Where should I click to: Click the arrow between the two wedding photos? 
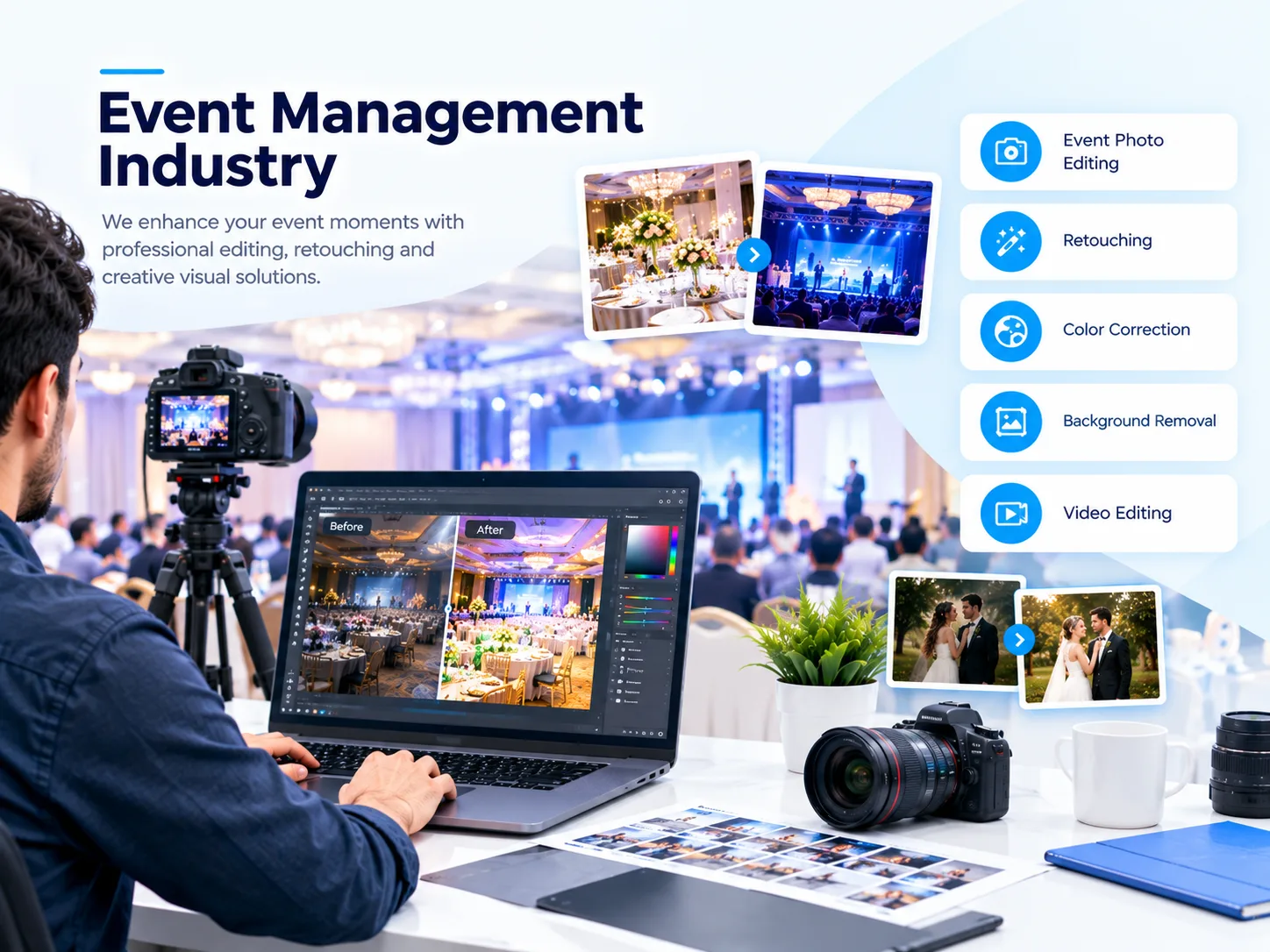1019,640
